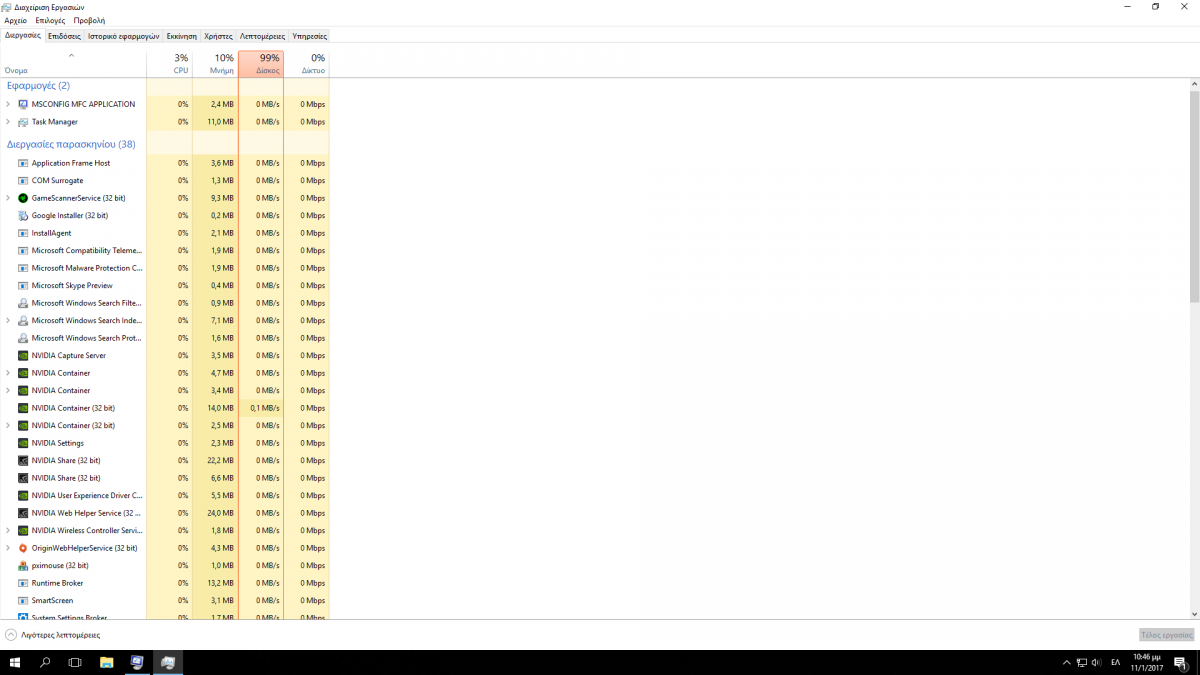Click the Microsoft Skype Preview icon

[x=23, y=286]
